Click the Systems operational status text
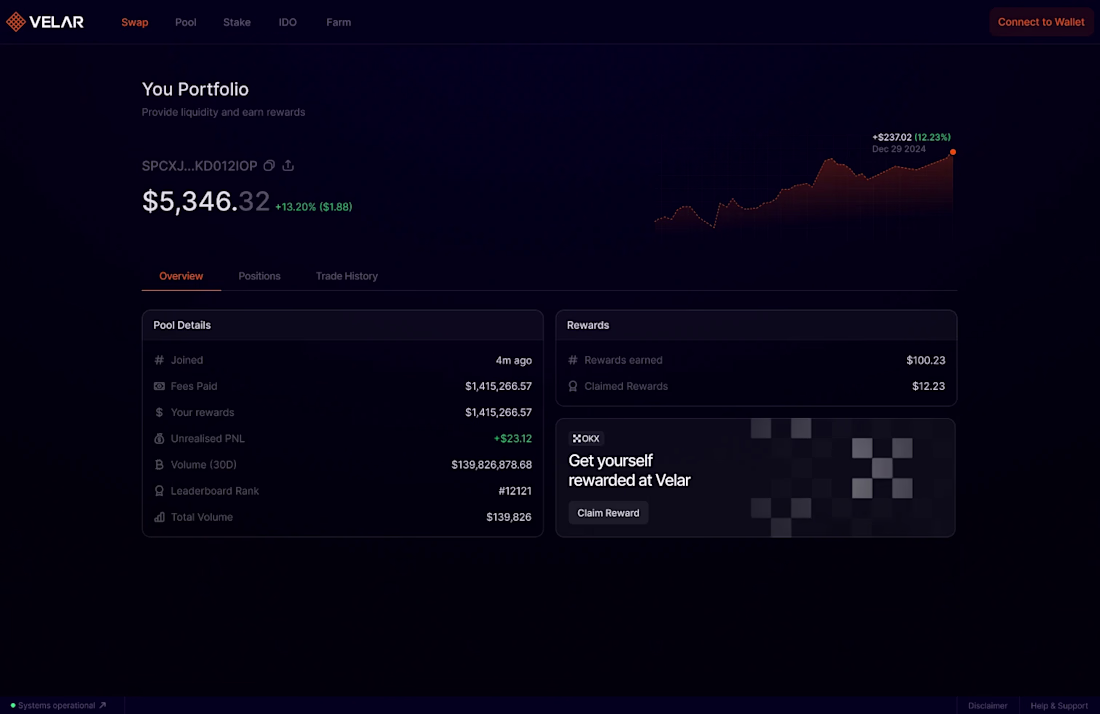This screenshot has width=1100, height=714. [57, 706]
